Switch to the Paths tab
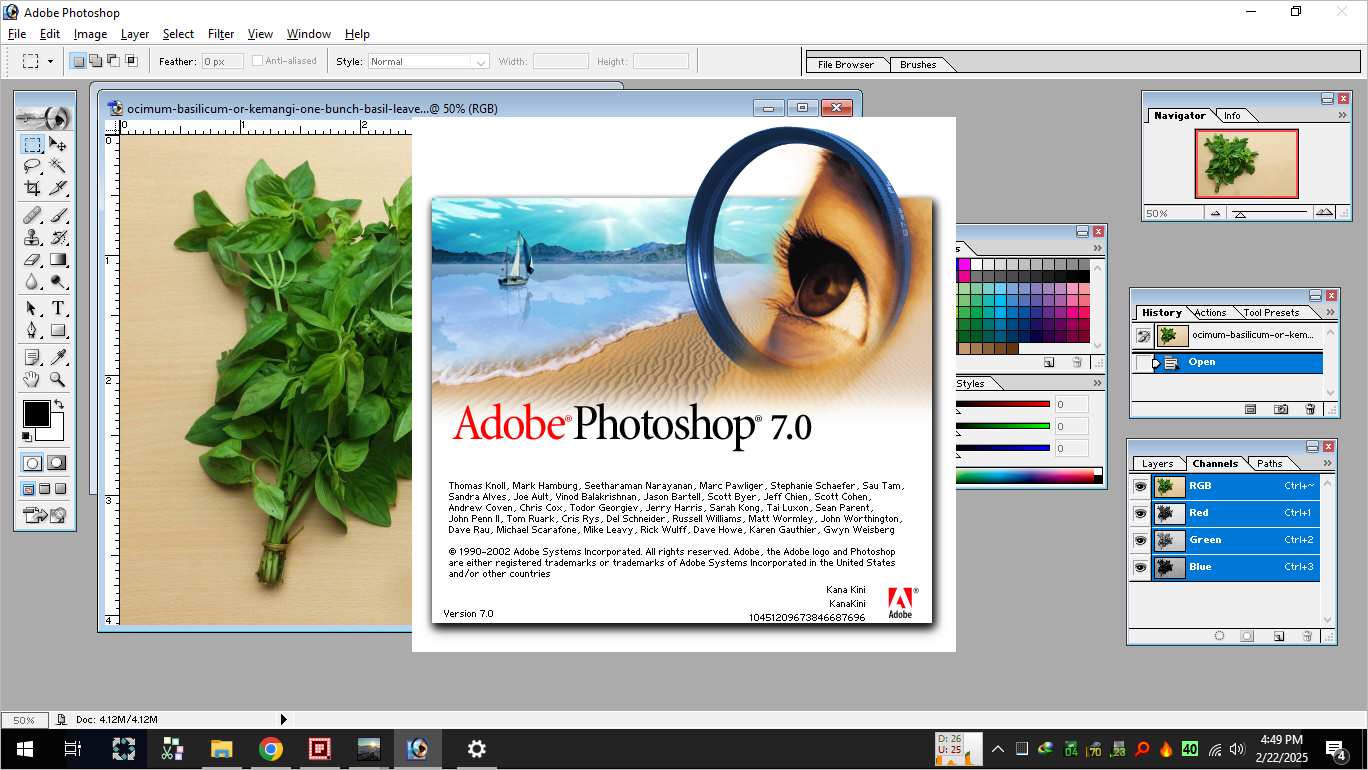1368x770 pixels. pos(1270,464)
